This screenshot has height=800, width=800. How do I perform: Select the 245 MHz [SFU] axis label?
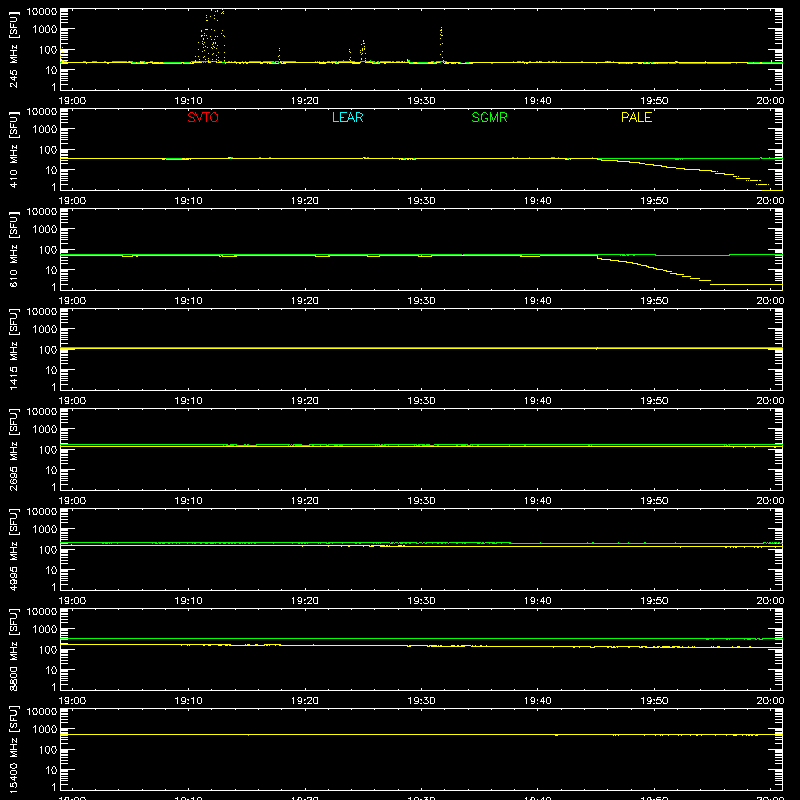(x=14, y=49)
